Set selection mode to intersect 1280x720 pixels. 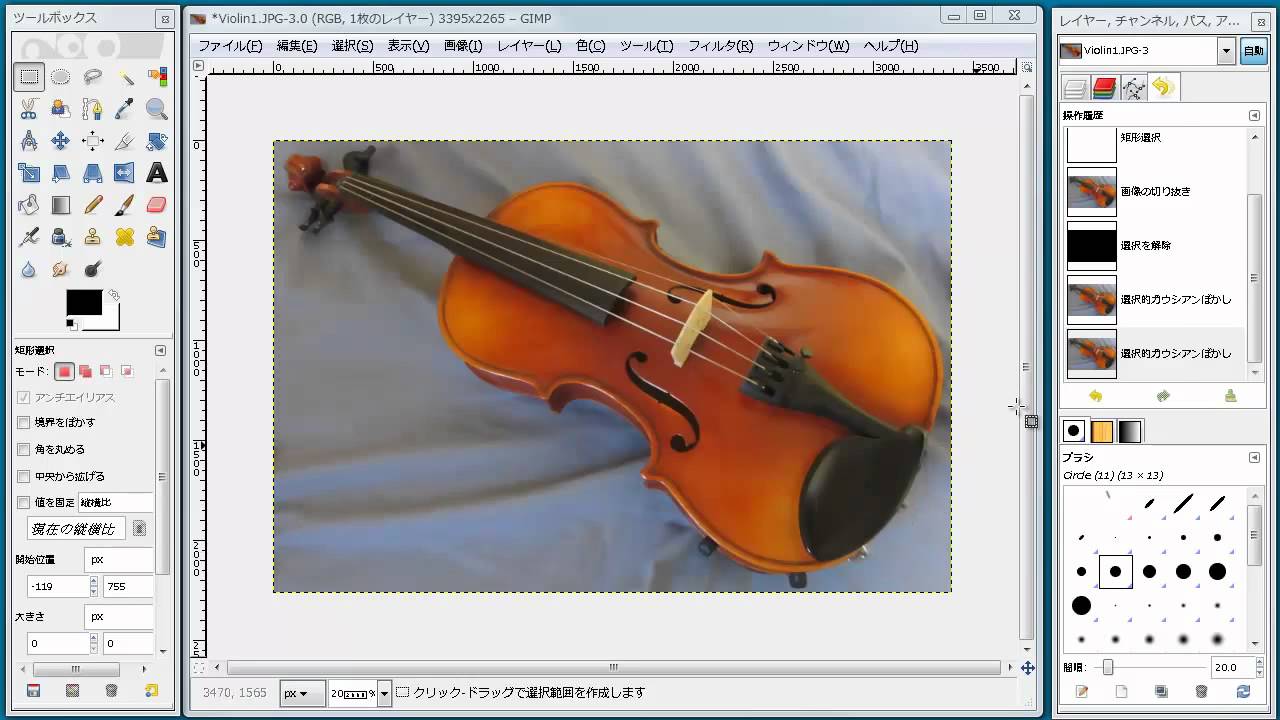pyautogui.click(x=127, y=371)
